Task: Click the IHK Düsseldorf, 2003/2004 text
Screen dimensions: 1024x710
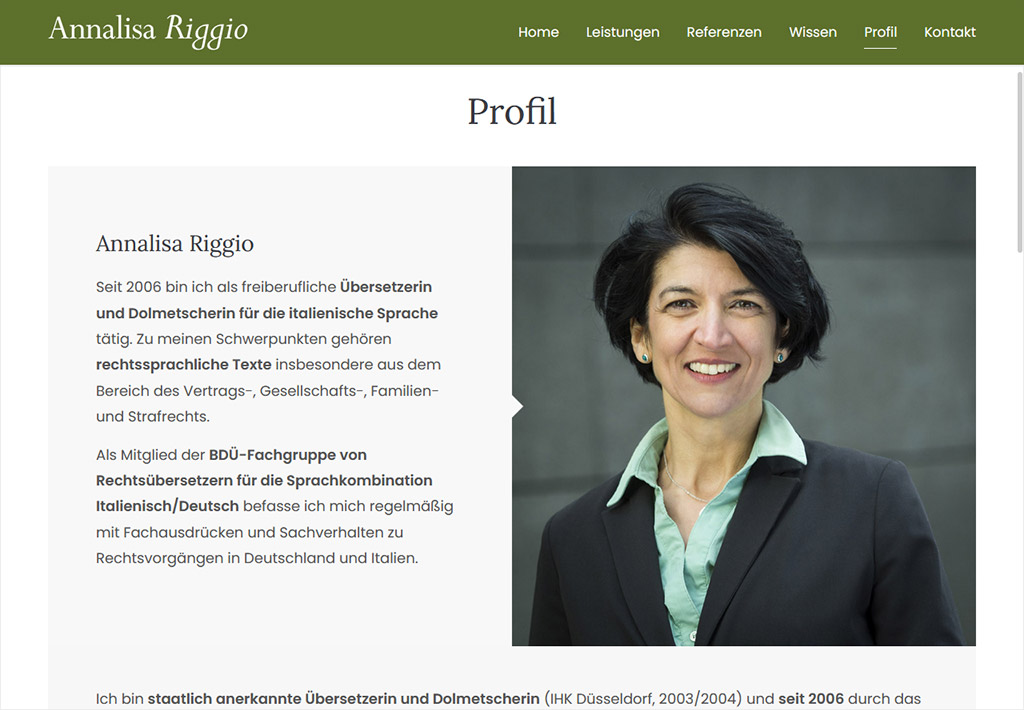Action: (643, 698)
